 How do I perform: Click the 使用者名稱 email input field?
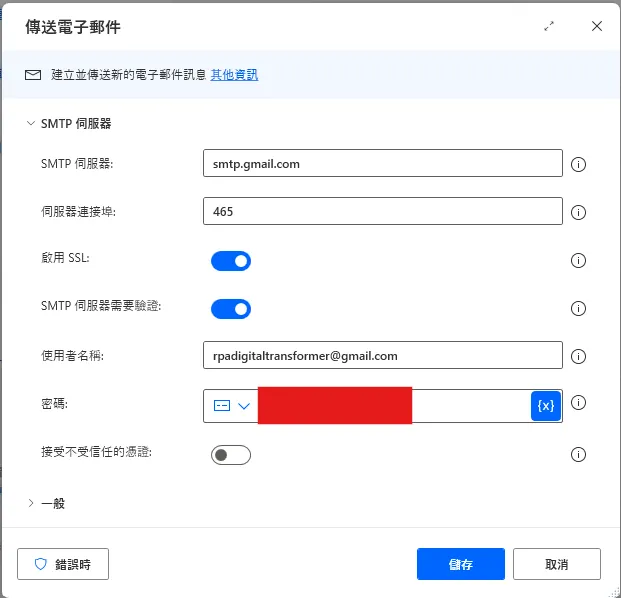click(382, 356)
